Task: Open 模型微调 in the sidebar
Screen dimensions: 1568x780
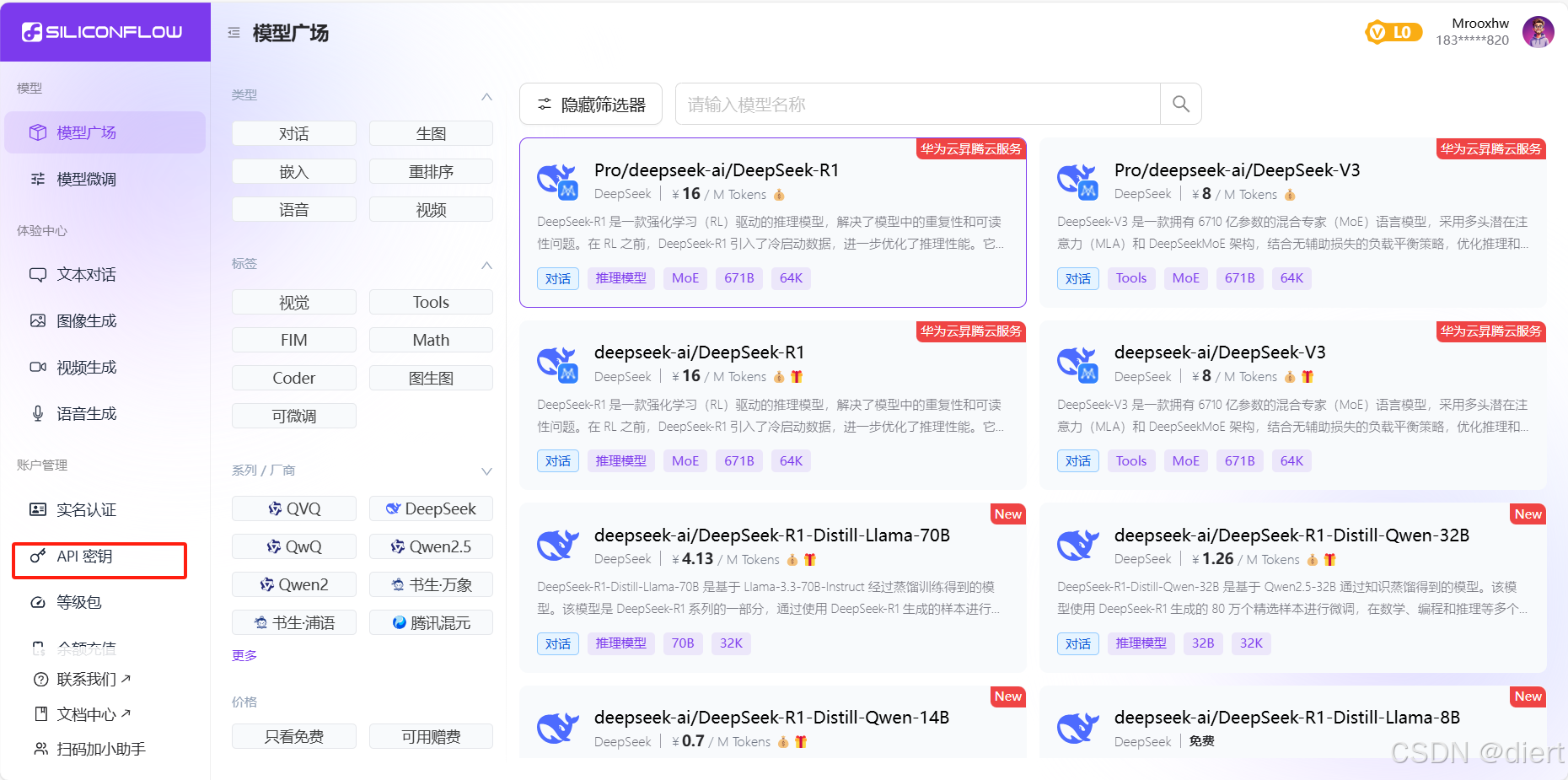Action: click(x=105, y=179)
